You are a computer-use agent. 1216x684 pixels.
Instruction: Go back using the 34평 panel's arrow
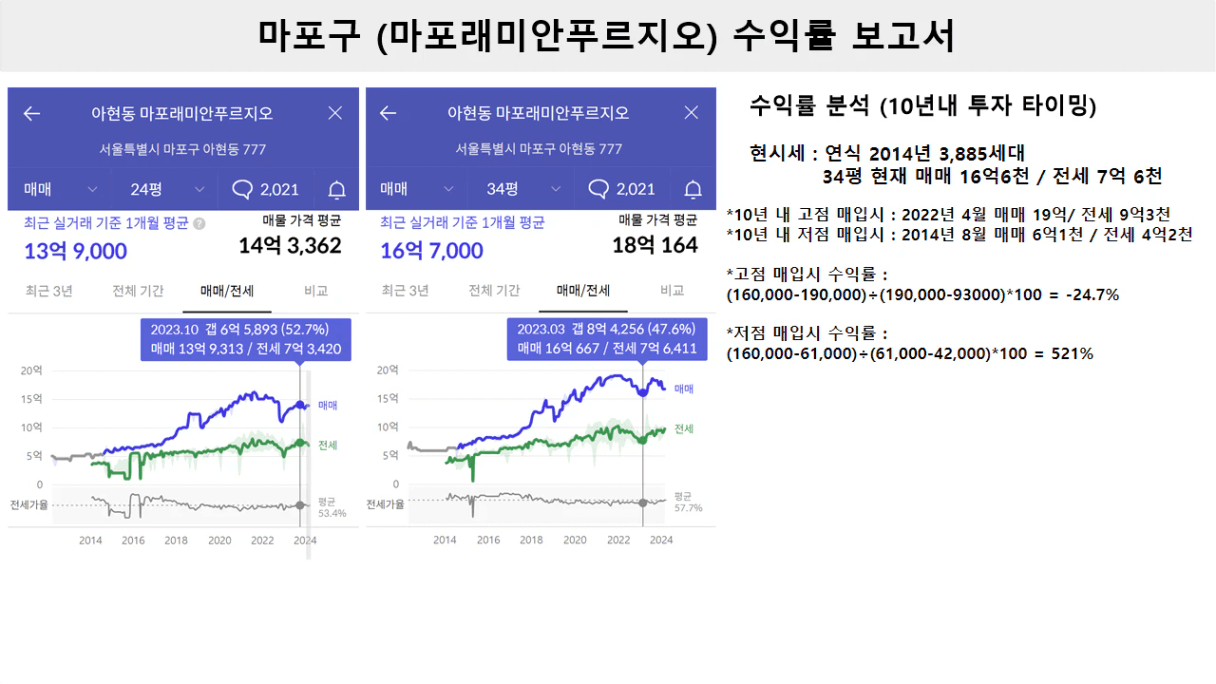[x=388, y=113]
